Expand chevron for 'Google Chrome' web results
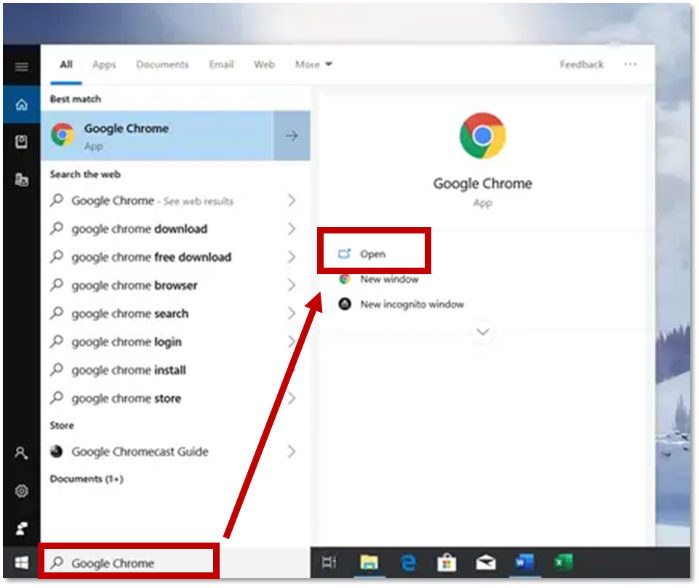 click(x=292, y=201)
